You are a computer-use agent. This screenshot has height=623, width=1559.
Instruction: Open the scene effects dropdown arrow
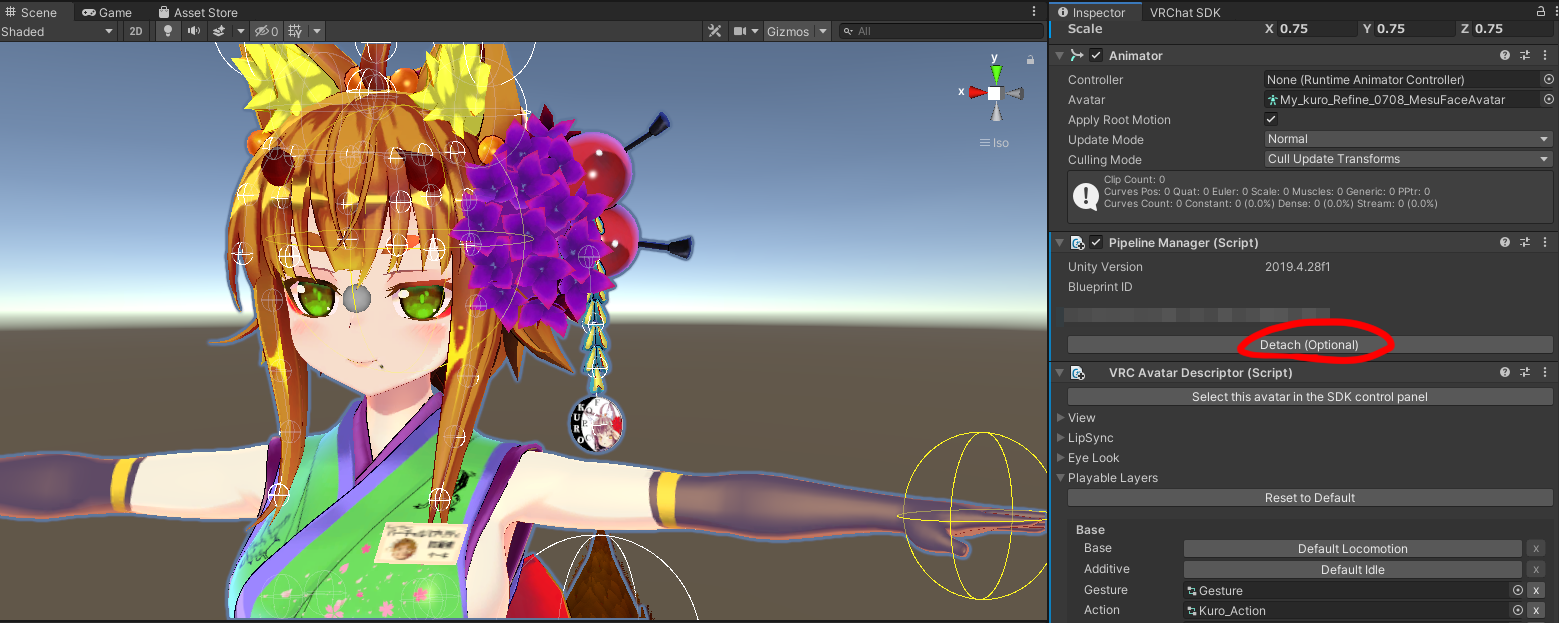tap(240, 31)
